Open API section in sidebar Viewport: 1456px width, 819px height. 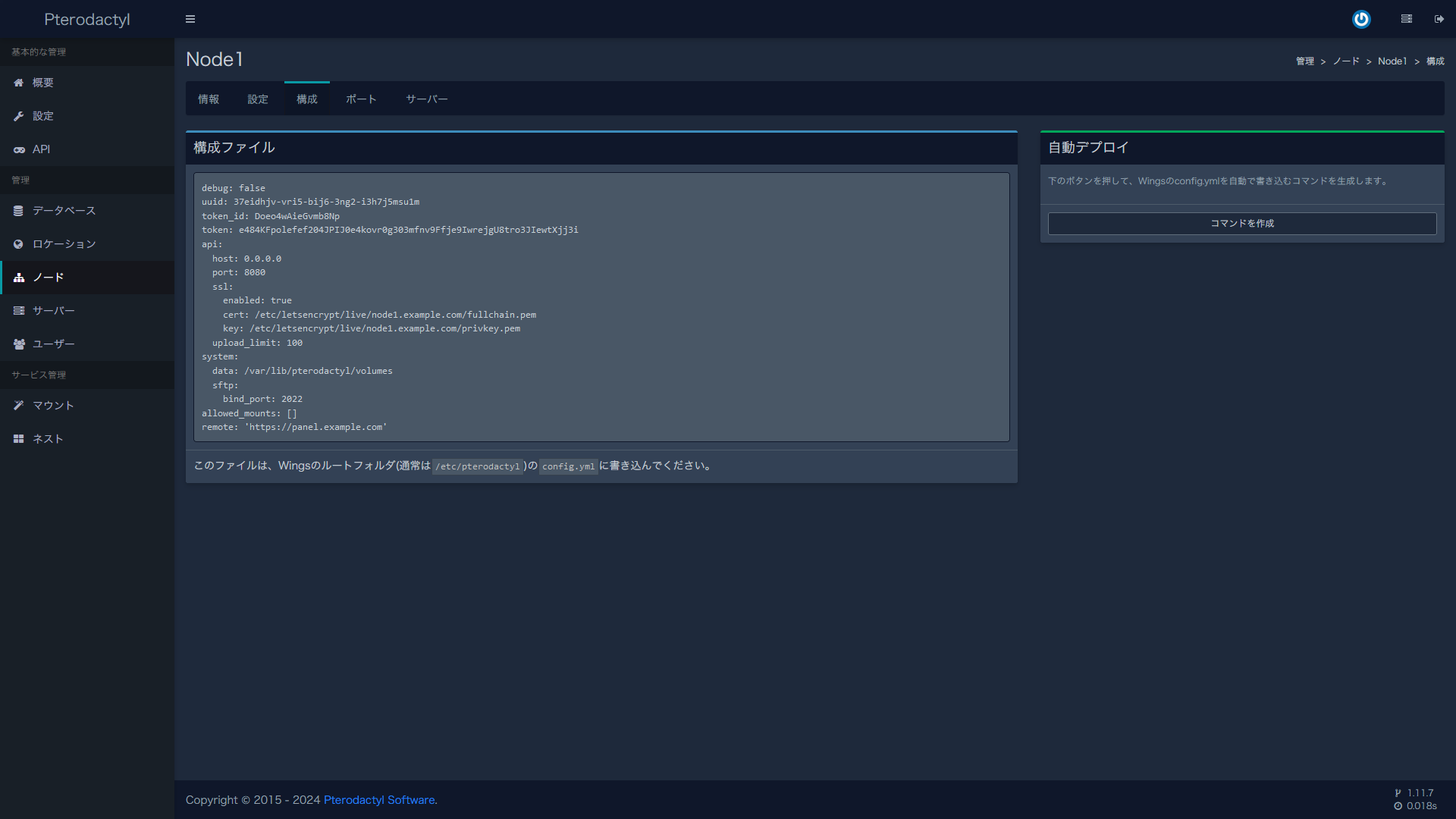click(x=41, y=149)
